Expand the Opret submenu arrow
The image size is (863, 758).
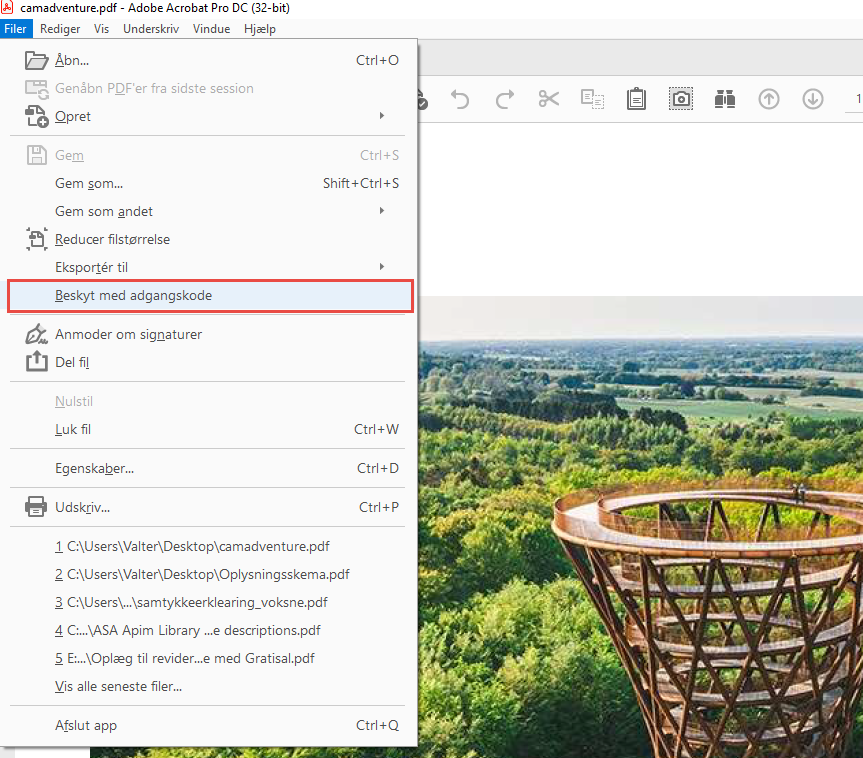coord(381,116)
